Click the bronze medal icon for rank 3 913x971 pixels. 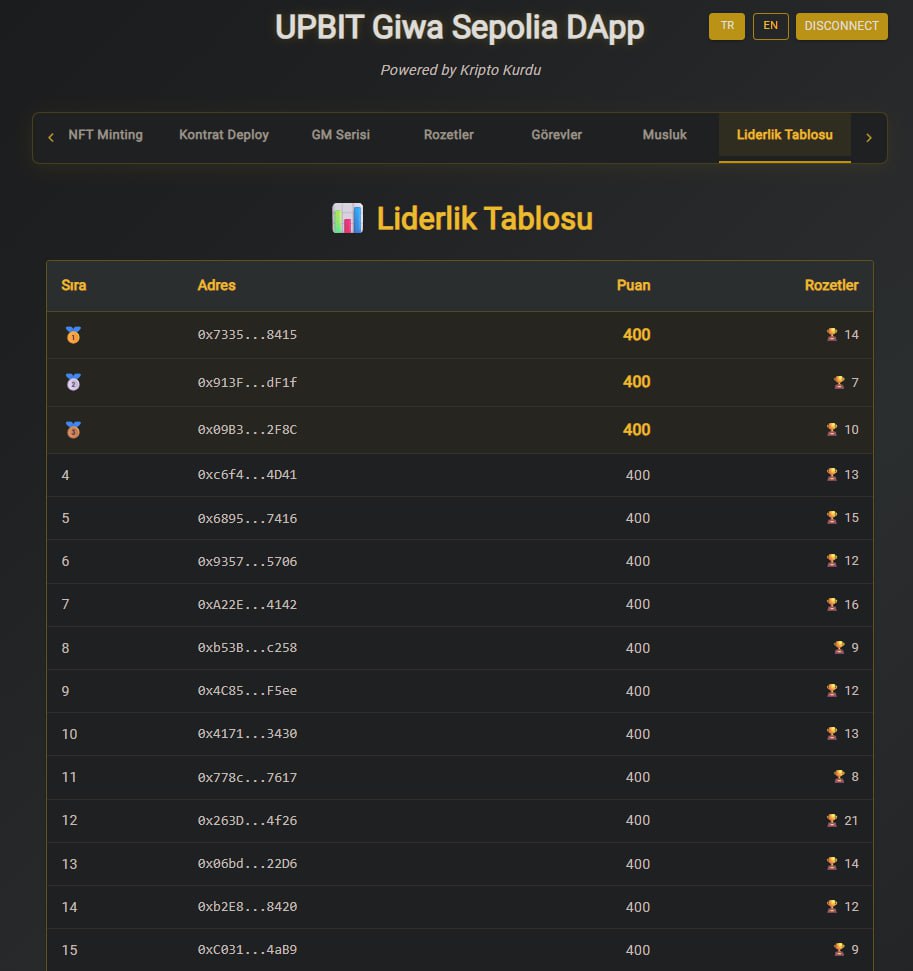[x=73, y=430]
